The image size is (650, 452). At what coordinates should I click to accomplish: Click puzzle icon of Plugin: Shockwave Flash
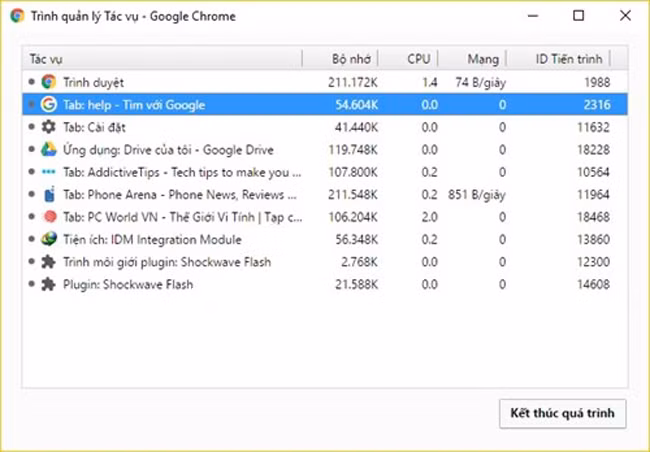tap(48, 284)
